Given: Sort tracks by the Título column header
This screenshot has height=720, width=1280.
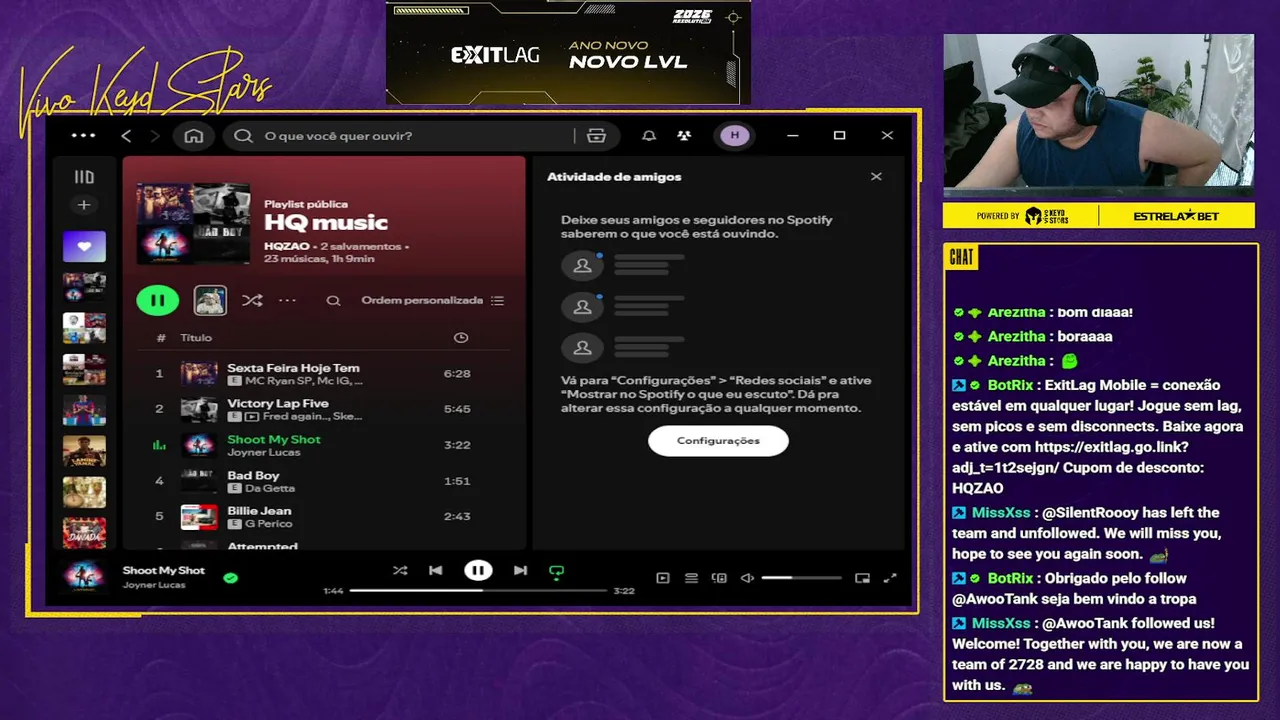Looking at the screenshot, I should [196, 338].
